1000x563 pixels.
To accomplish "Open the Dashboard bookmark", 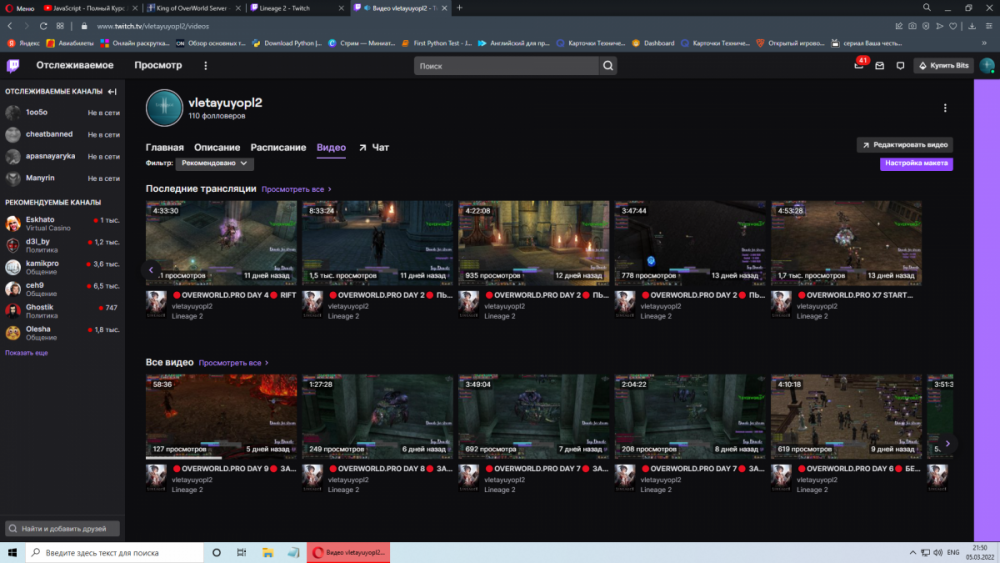I will pos(653,43).
